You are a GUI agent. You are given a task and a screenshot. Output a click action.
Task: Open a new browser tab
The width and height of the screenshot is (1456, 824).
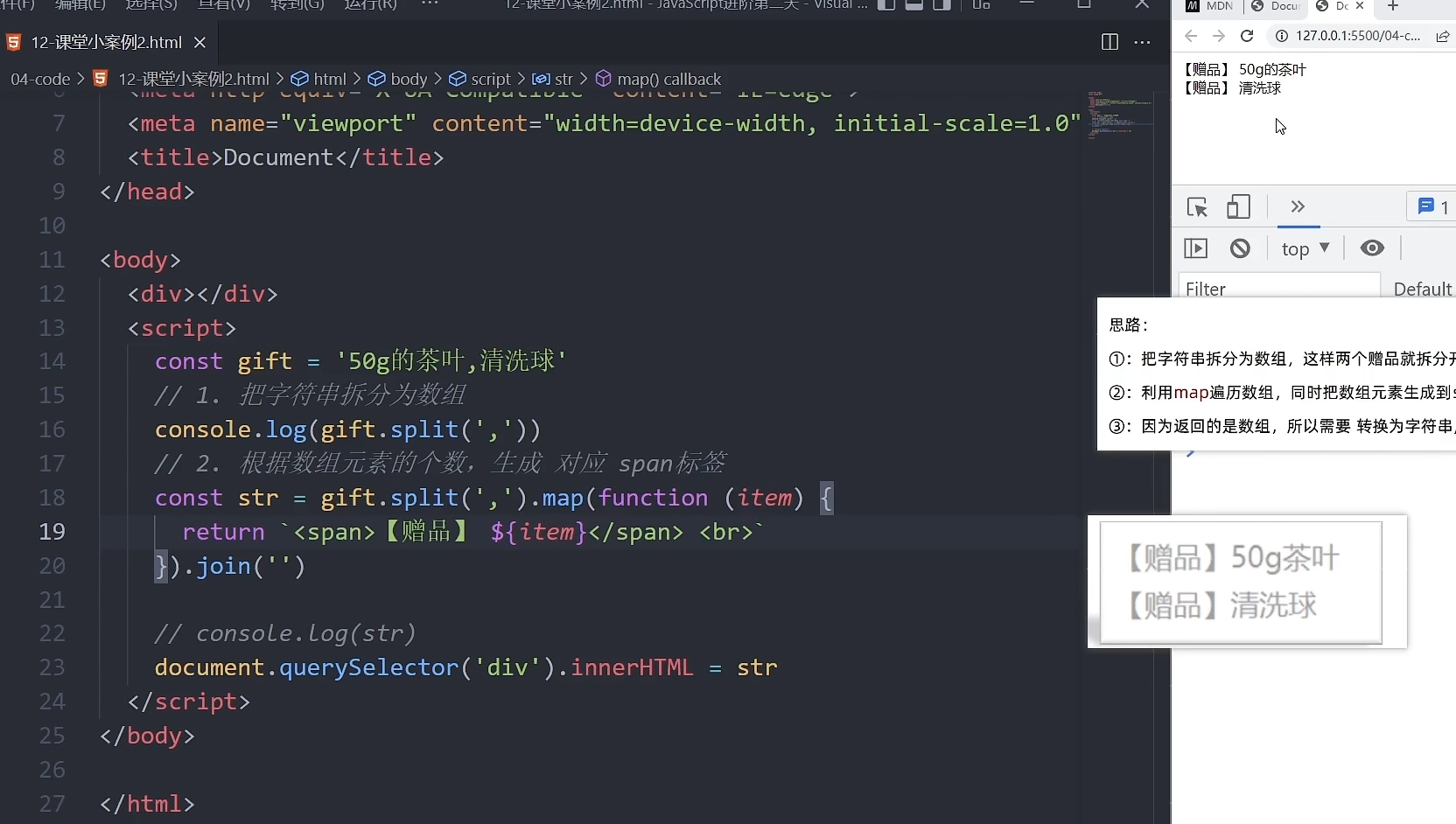[1393, 6]
